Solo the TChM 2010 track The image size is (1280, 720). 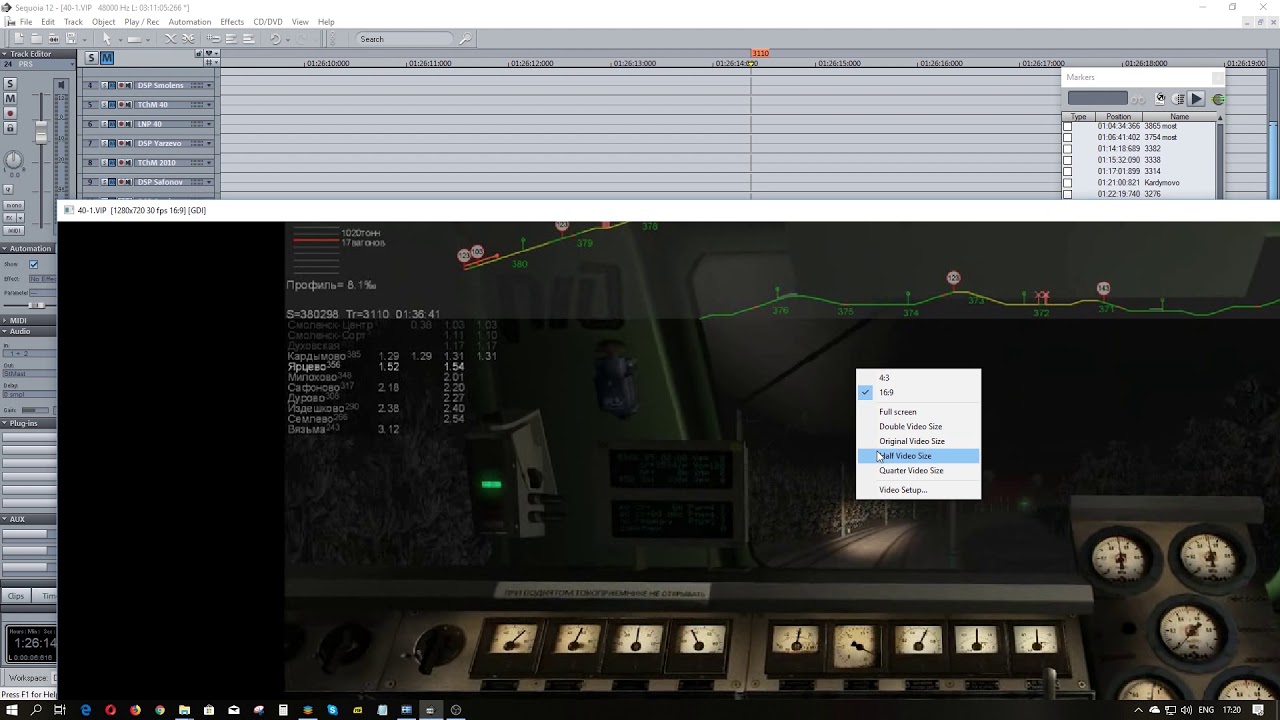[104, 163]
